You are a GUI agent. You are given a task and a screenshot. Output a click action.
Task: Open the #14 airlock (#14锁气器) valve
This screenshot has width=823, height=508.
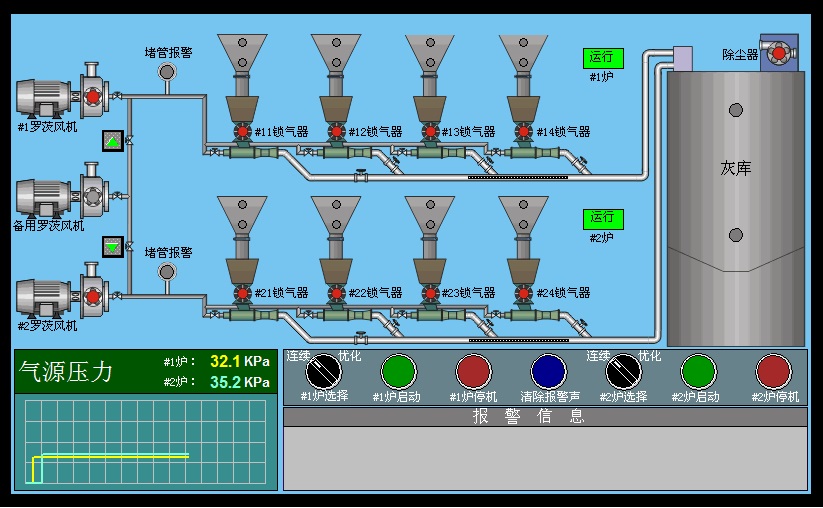pos(525,131)
